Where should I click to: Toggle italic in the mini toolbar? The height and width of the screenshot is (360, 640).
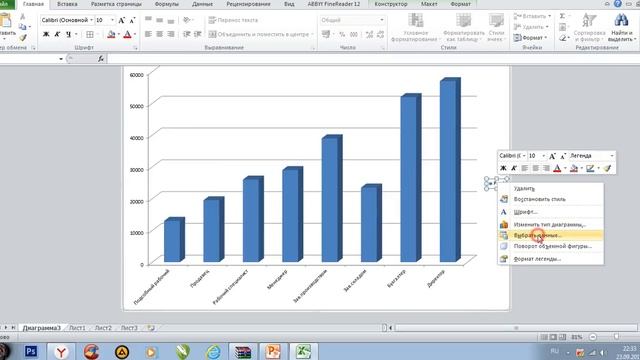(514, 168)
